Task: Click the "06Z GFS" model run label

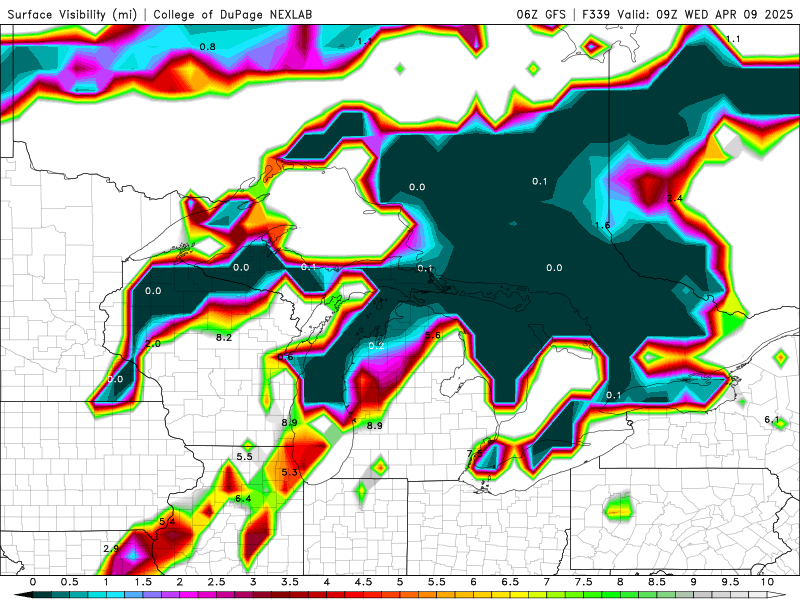Action: click(x=541, y=14)
